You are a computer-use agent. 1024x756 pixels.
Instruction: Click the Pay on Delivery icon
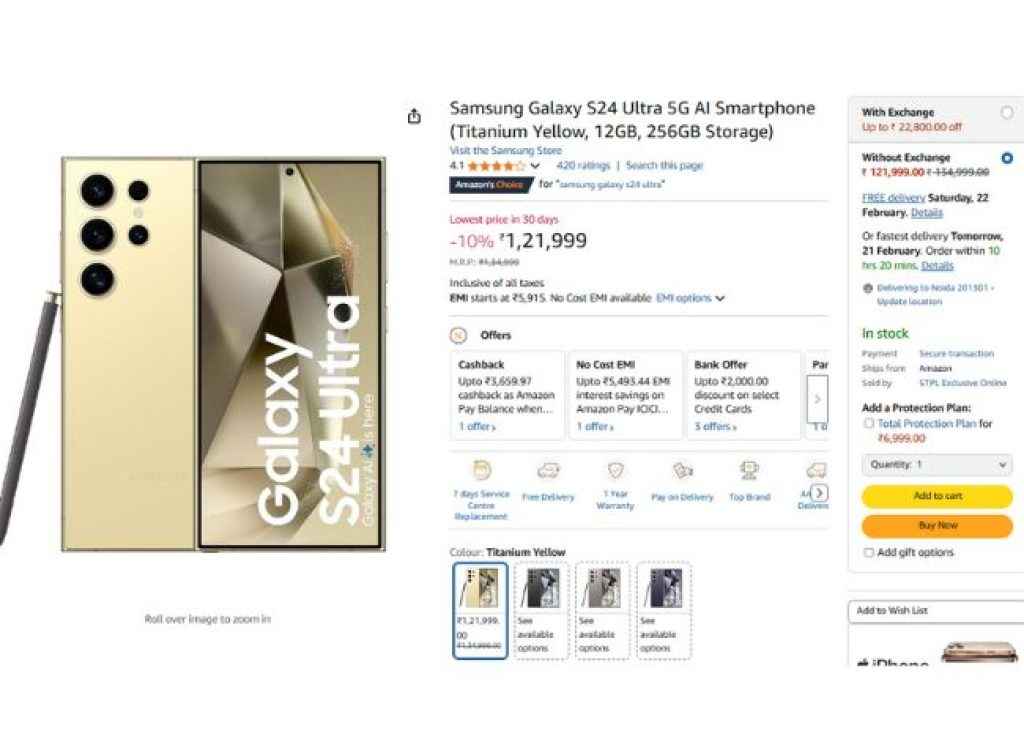pos(682,471)
